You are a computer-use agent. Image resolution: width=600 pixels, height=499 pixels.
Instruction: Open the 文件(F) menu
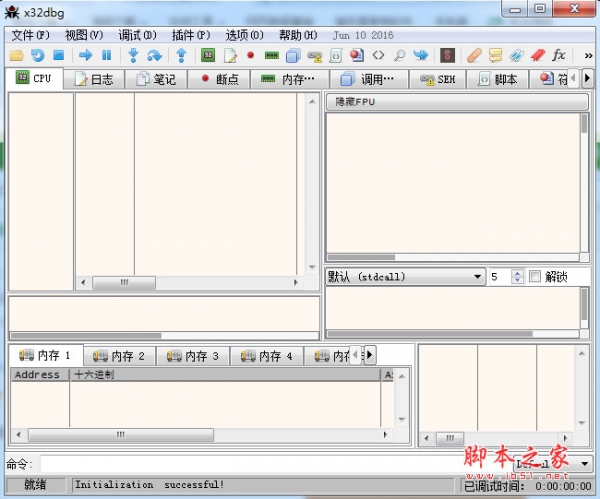[x=30, y=35]
